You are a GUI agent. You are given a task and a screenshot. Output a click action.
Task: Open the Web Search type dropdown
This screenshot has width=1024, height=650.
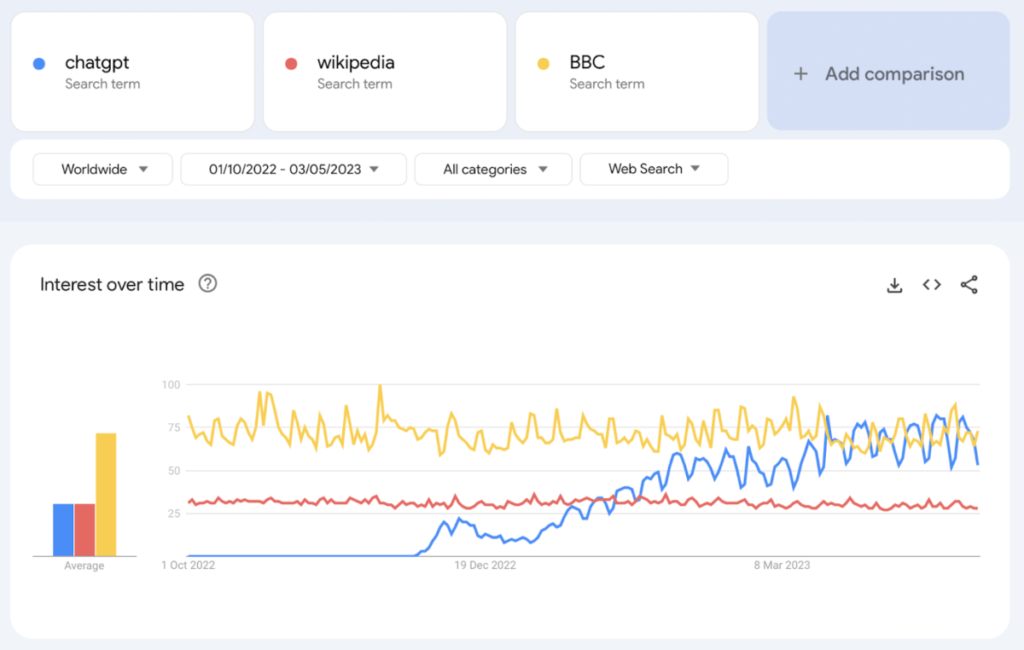[653, 169]
